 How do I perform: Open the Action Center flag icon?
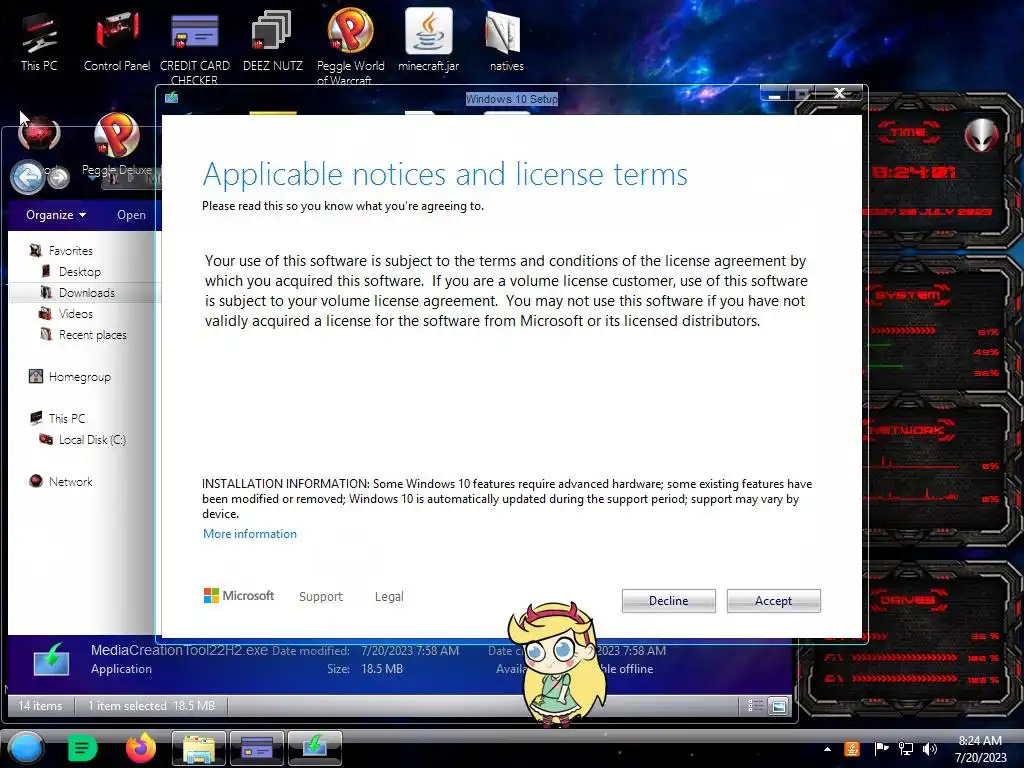tap(880, 749)
